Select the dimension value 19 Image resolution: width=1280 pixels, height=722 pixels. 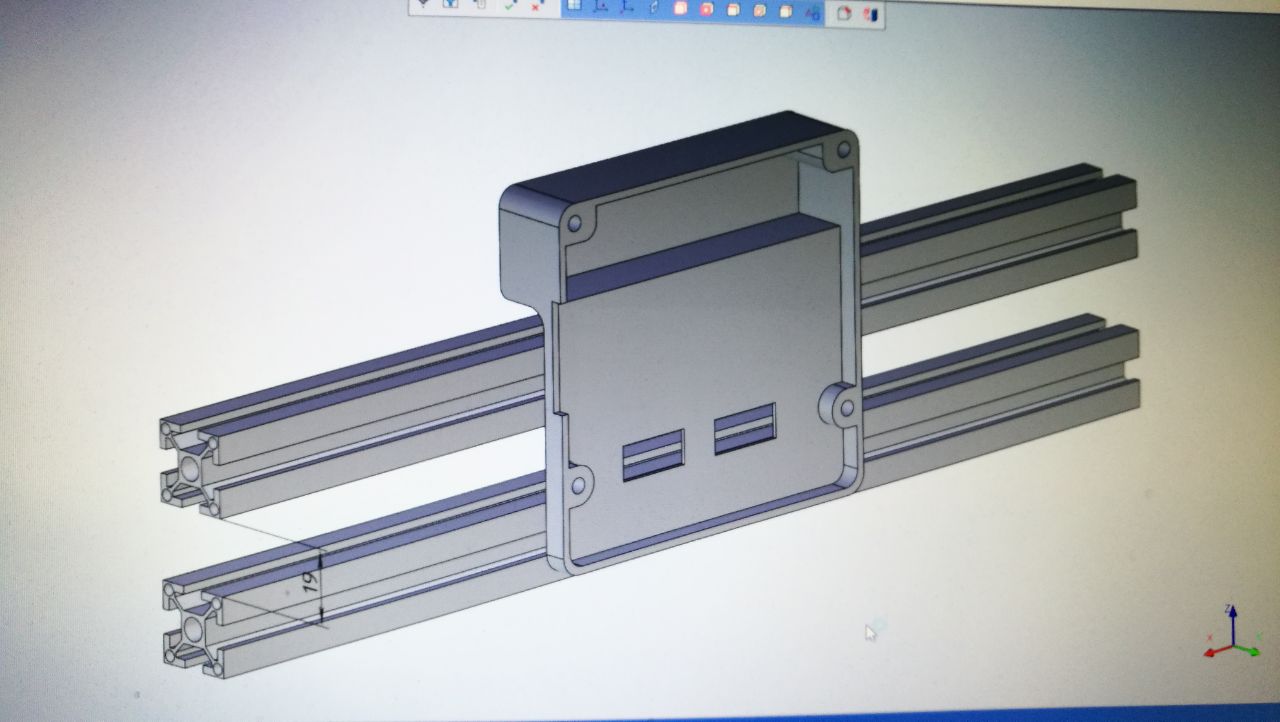[310, 582]
